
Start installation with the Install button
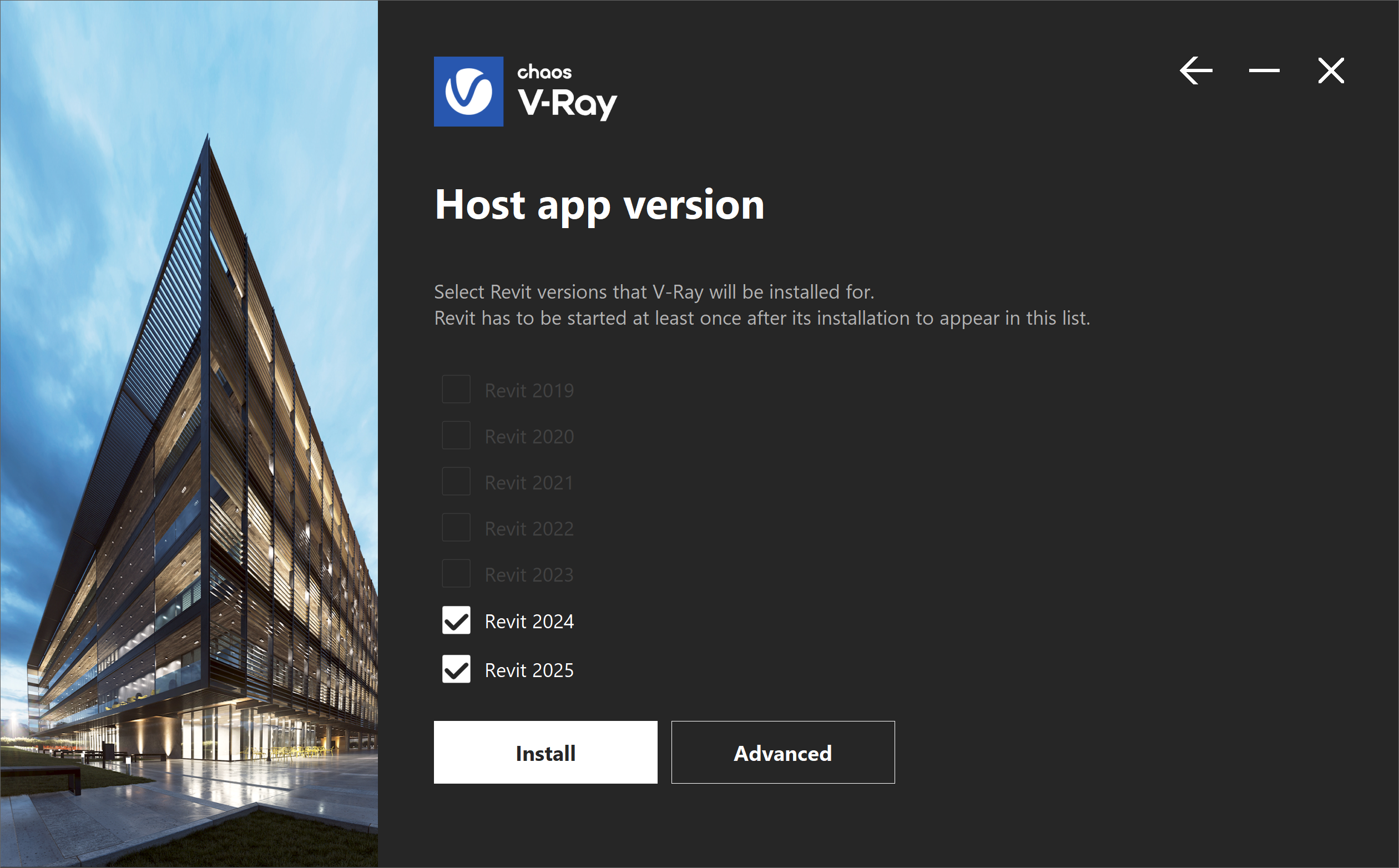[546, 753]
